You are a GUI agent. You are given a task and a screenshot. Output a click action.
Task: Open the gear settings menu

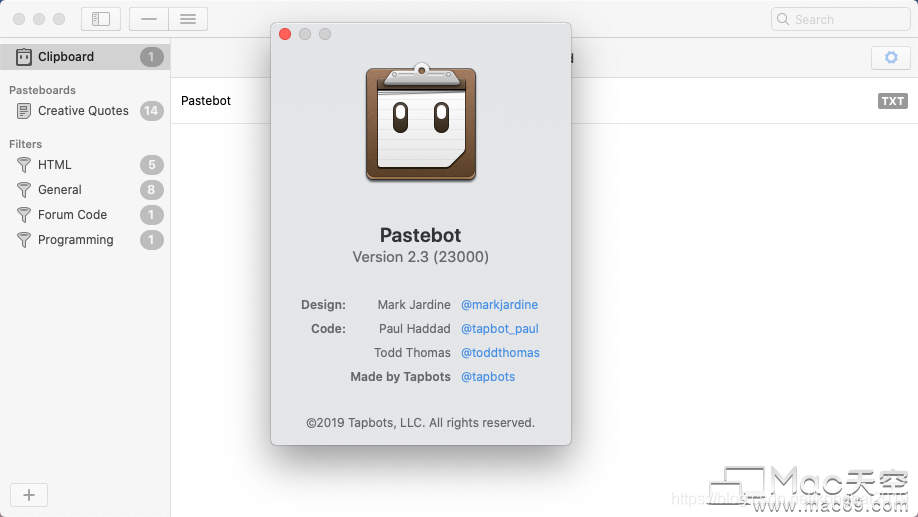click(890, 57)
